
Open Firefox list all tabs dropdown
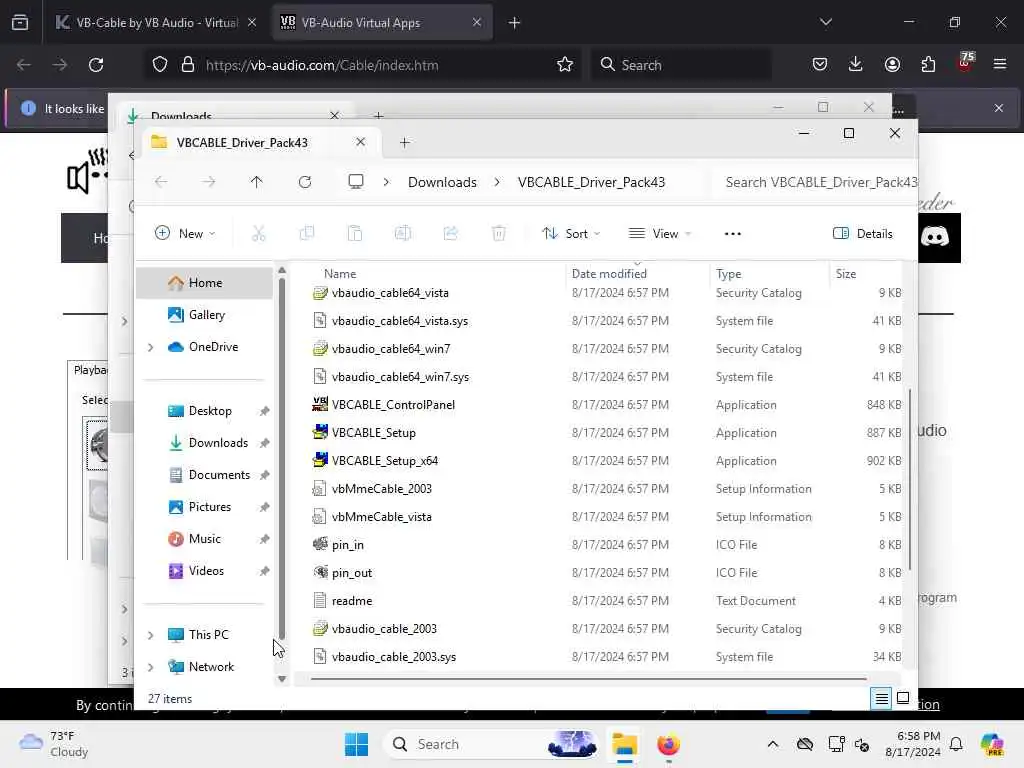tap(825, 22)
